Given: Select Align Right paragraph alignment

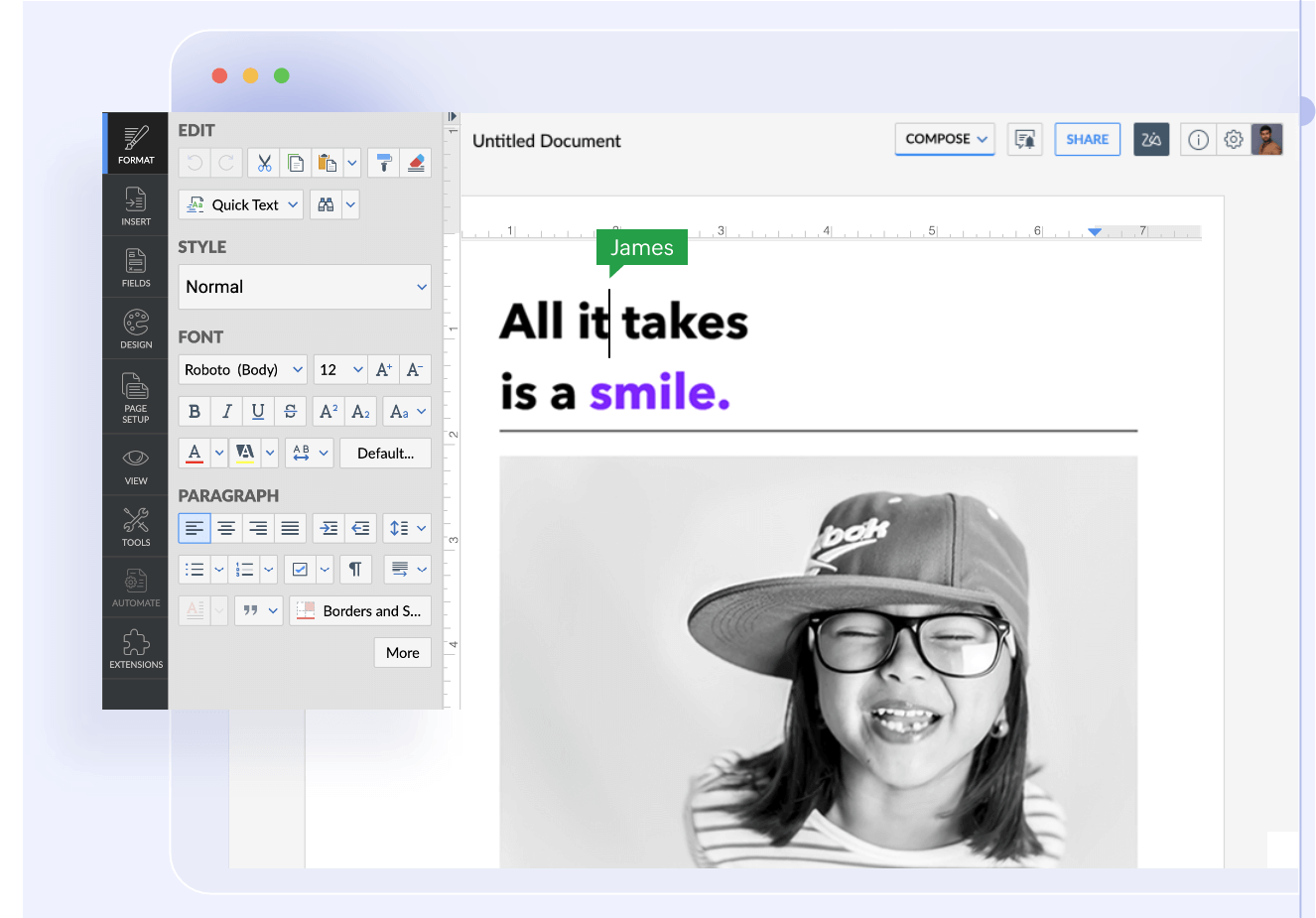Looking at the screenshot, I should [x=258, y=528].
